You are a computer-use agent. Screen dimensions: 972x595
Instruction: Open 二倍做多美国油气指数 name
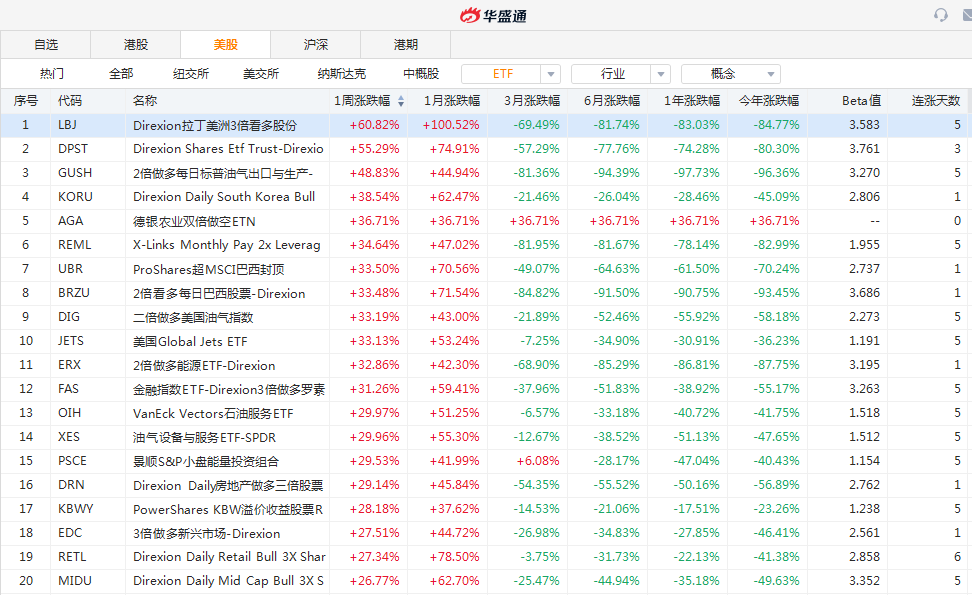pos(193,317)
